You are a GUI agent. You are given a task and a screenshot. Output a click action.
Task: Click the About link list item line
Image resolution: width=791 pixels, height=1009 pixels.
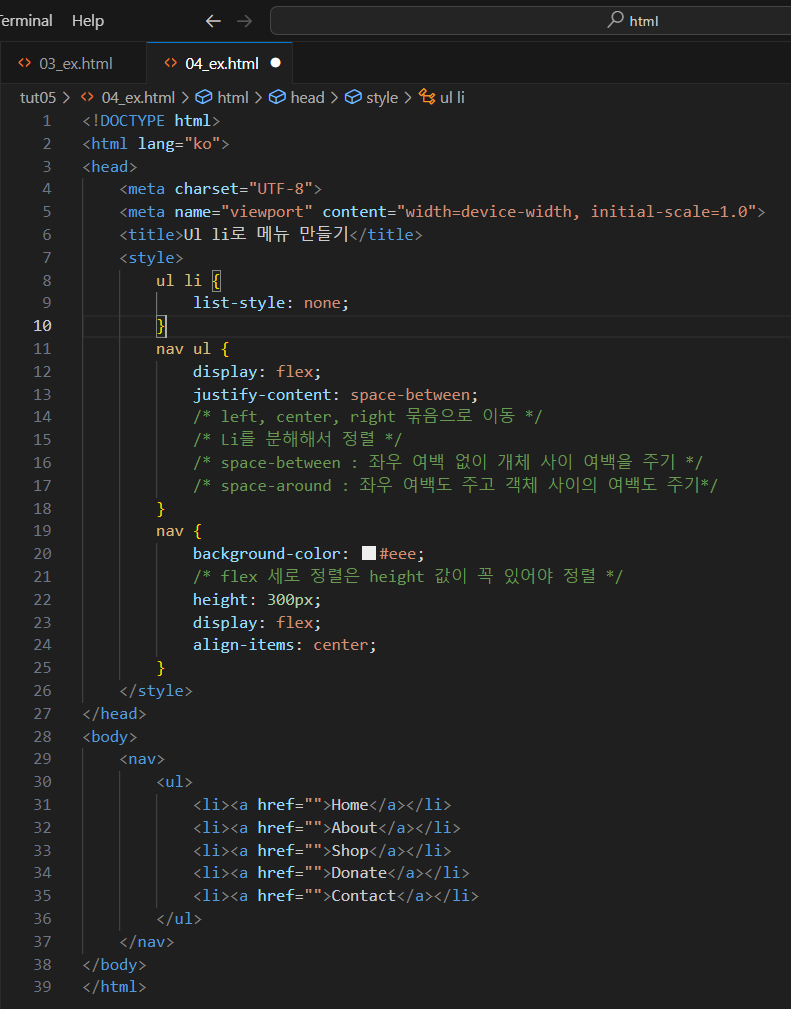326,828
